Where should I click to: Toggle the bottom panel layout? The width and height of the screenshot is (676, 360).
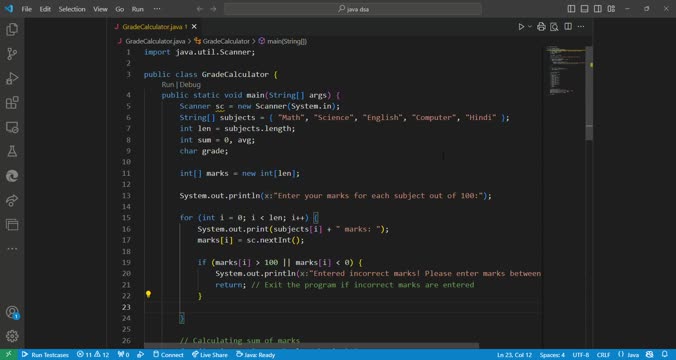(x=585, y=9)
